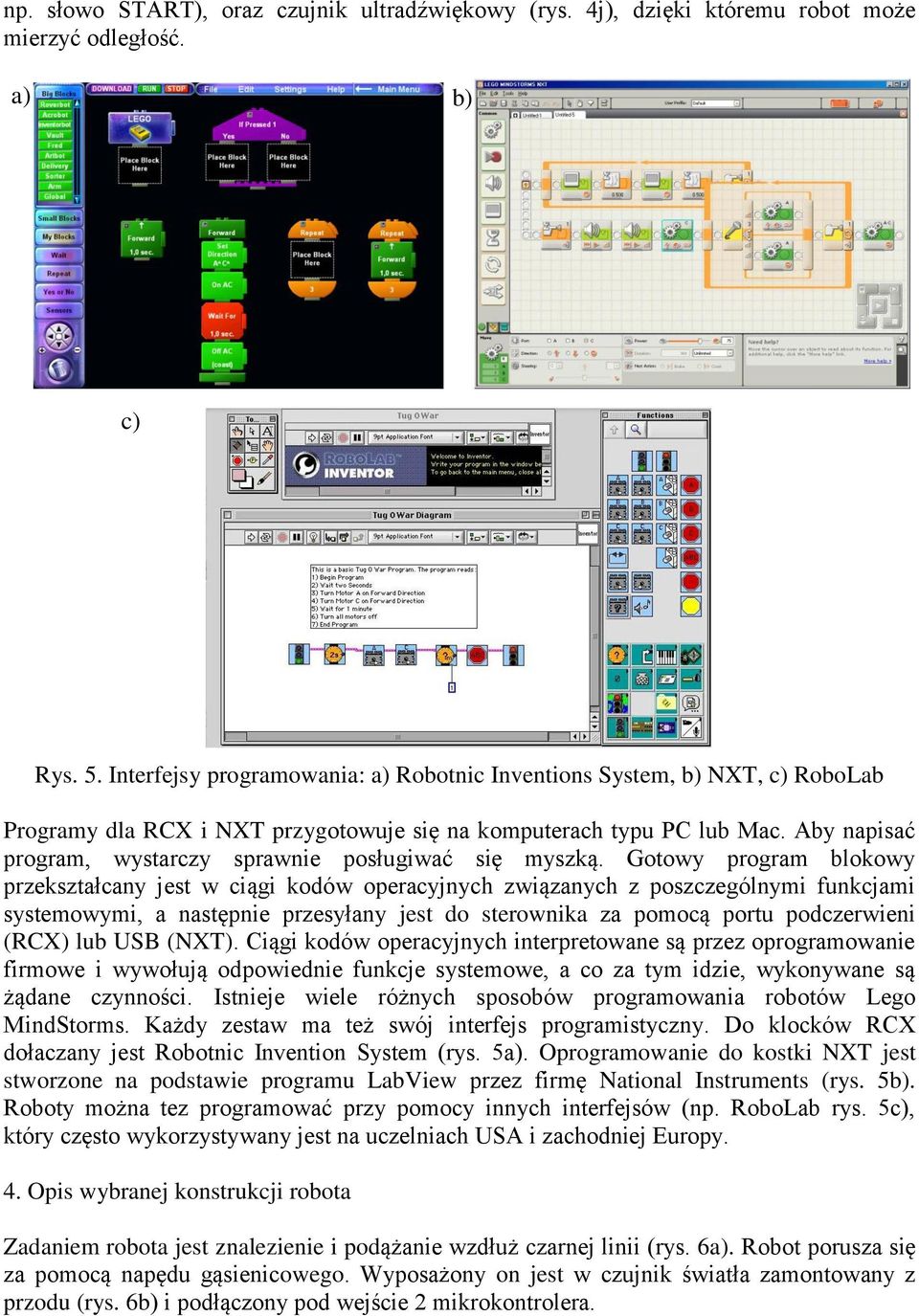Open the 9pt Application Font dropdown in Diagram window
This screenshot has width=919, height=1316.
(415, 537)
